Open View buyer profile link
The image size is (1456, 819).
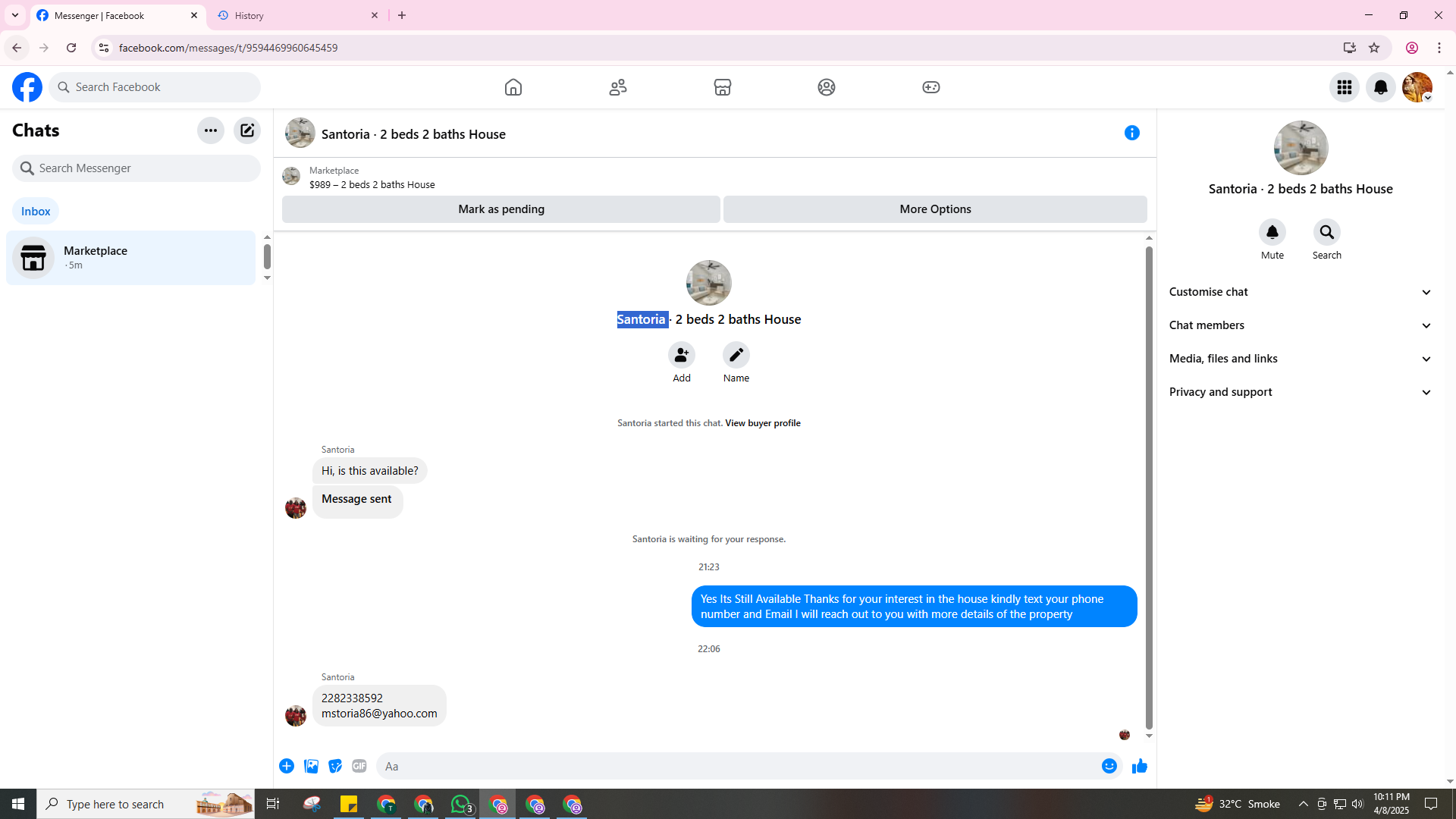762,423
